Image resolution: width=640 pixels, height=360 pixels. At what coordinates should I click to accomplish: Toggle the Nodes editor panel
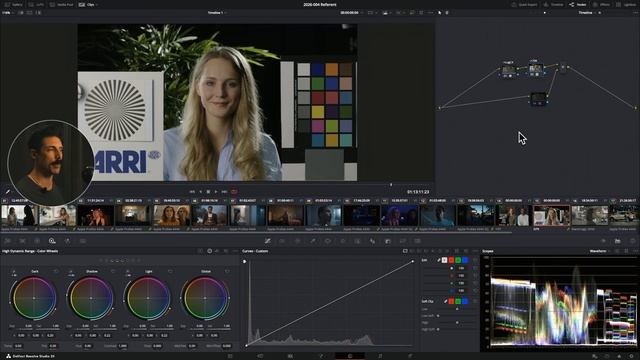578,4
